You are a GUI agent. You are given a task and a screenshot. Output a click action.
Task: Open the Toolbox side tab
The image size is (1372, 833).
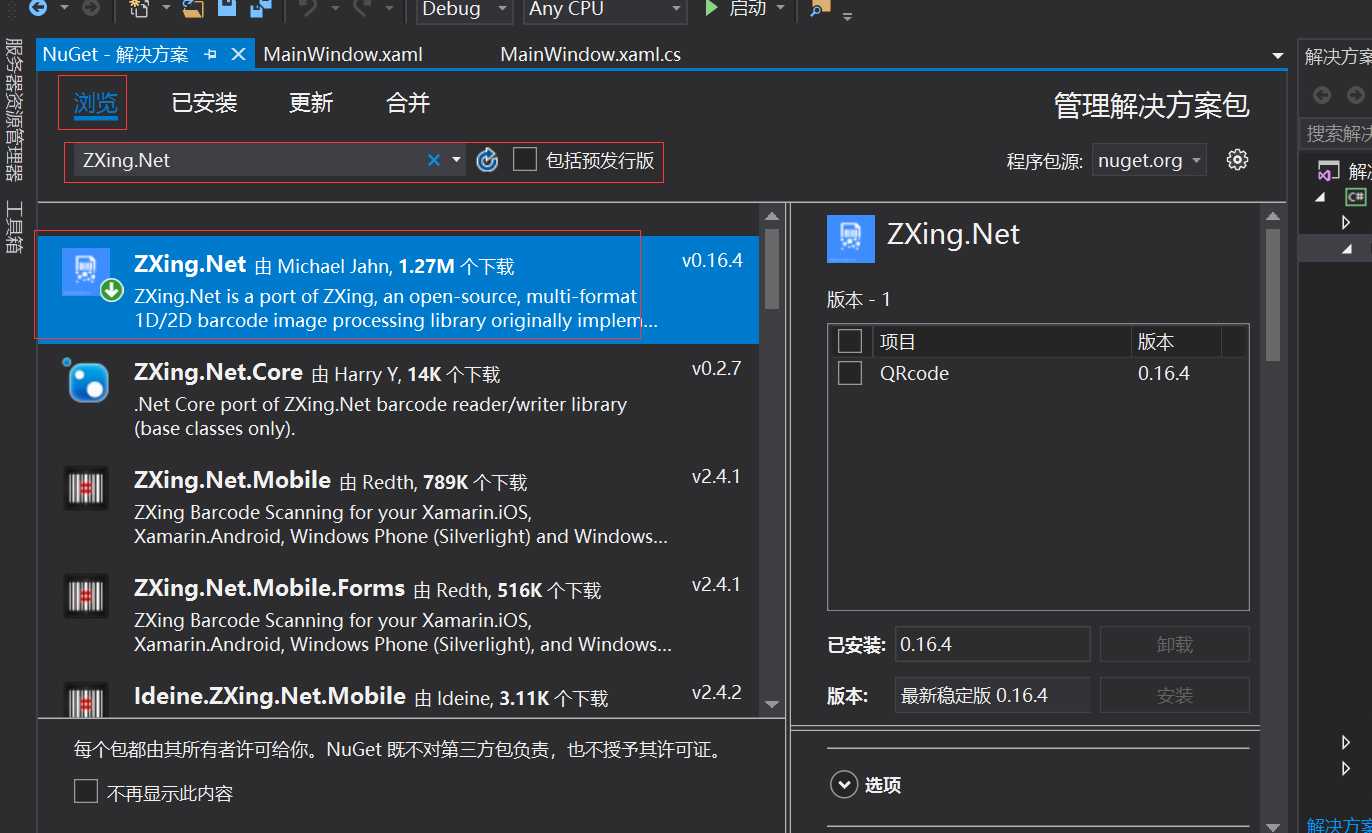click(x=14, y=227)
